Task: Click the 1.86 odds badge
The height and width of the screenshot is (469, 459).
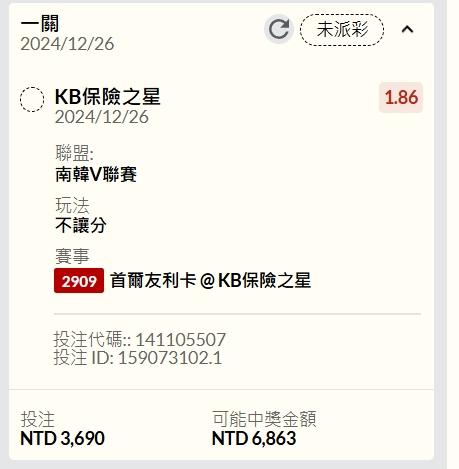Action: coord(401,97)
